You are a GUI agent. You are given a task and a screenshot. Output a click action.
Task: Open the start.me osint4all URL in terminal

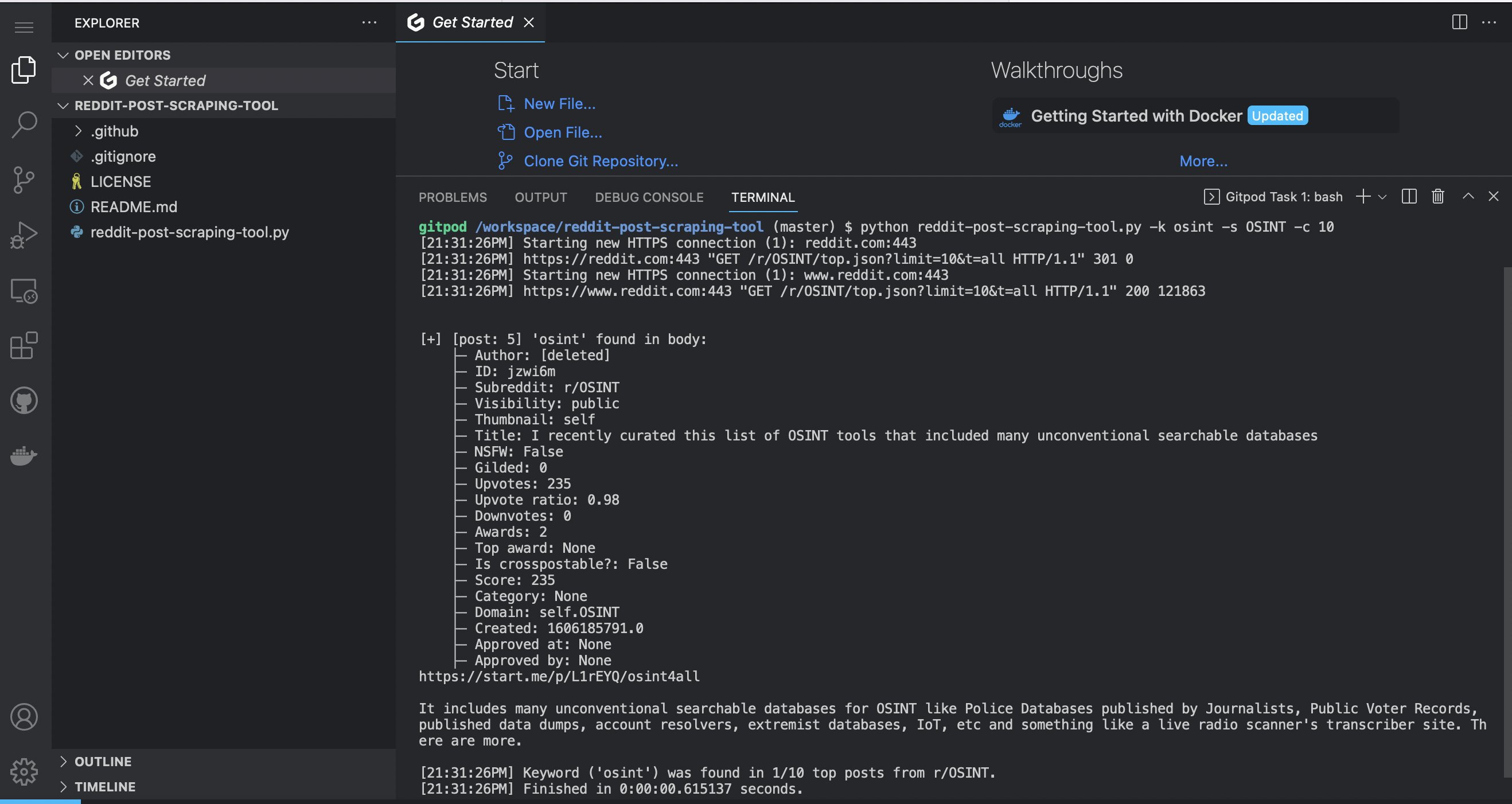(x=559, y=677)
